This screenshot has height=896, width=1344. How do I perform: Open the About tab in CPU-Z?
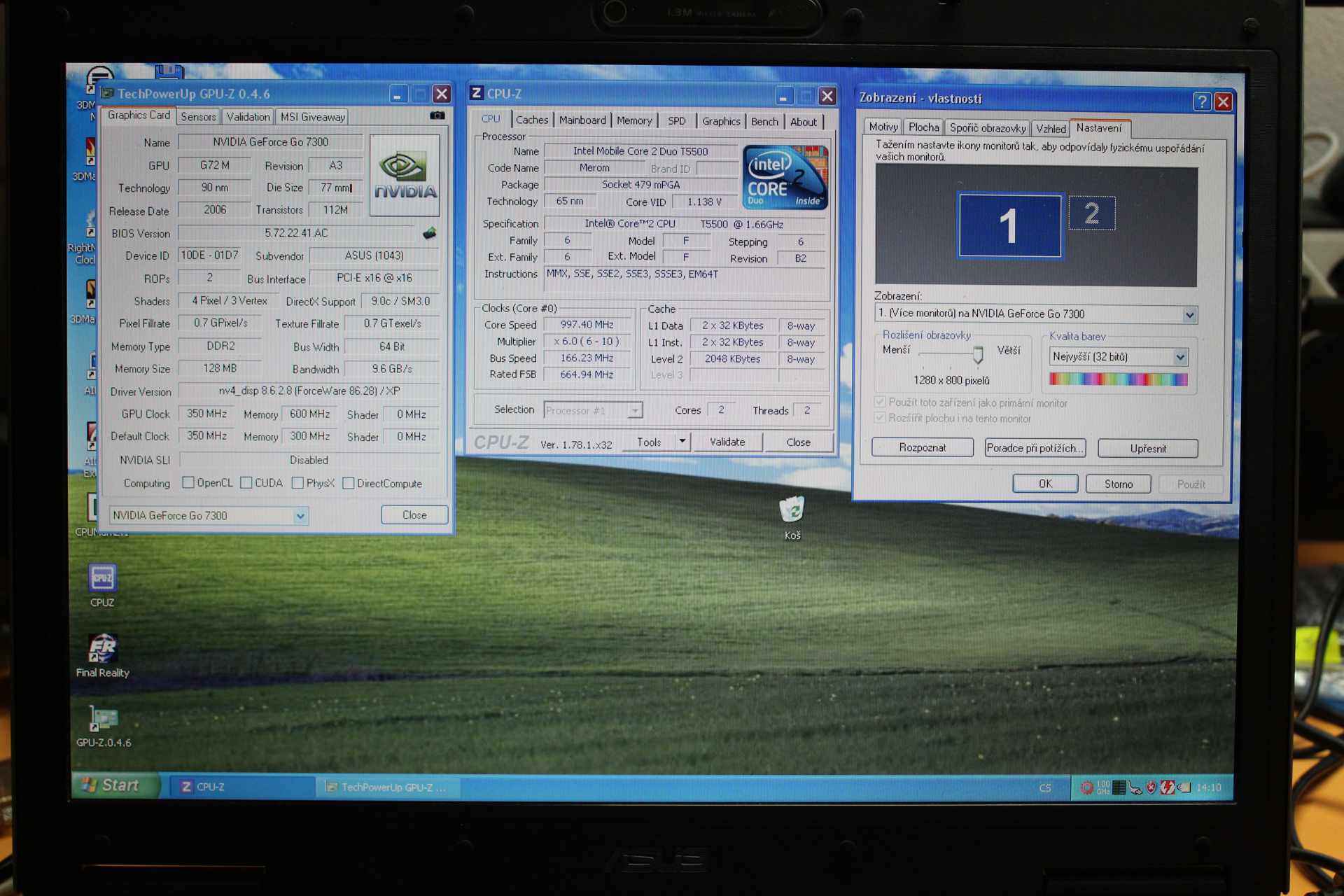tap(804, 122)
